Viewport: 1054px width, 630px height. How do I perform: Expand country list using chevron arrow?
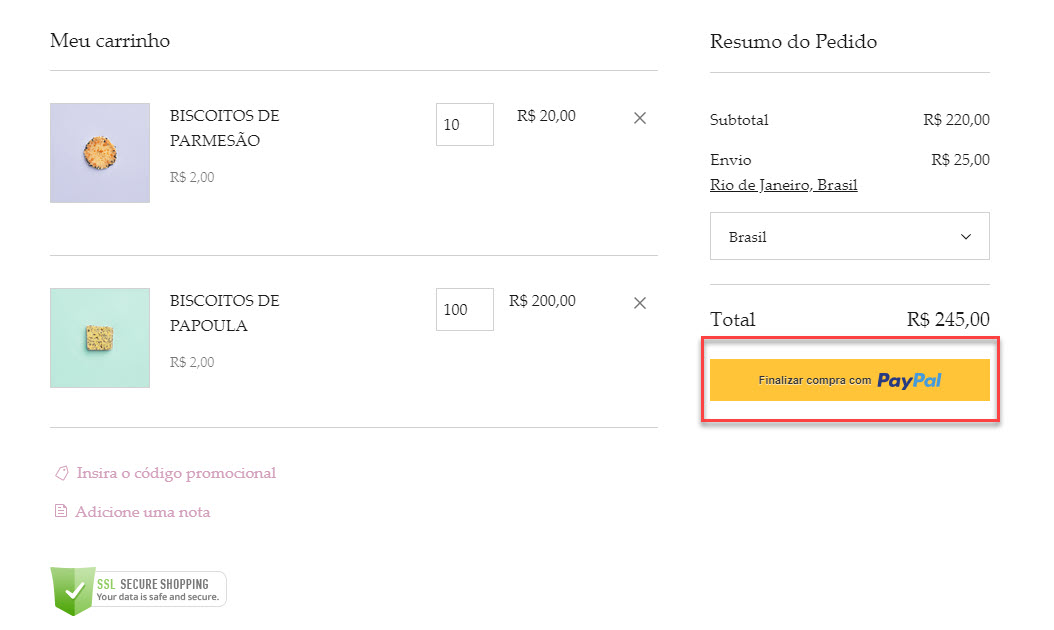tap(965, 237)
